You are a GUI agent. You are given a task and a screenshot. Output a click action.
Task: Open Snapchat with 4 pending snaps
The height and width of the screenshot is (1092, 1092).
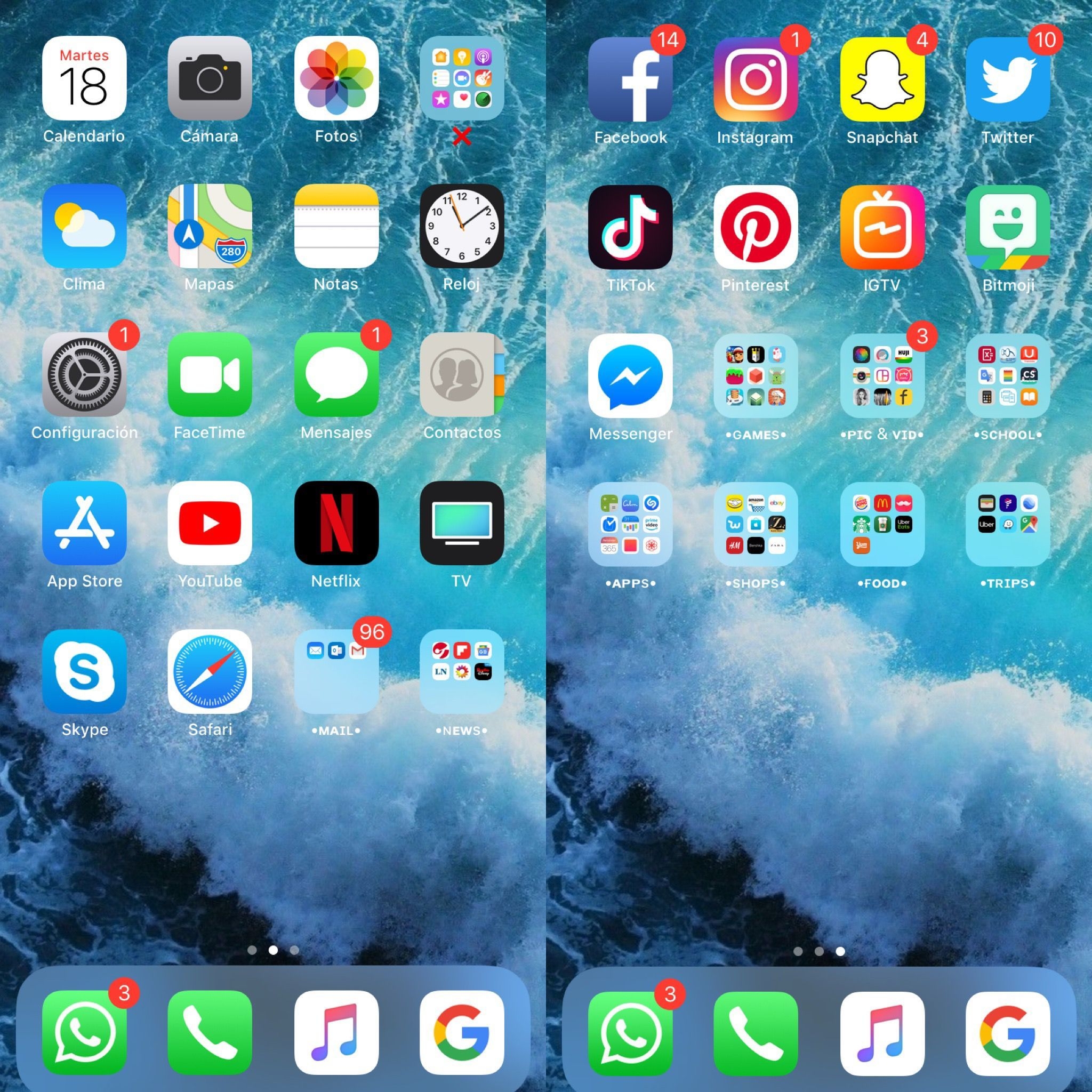(x=882, y=88)
